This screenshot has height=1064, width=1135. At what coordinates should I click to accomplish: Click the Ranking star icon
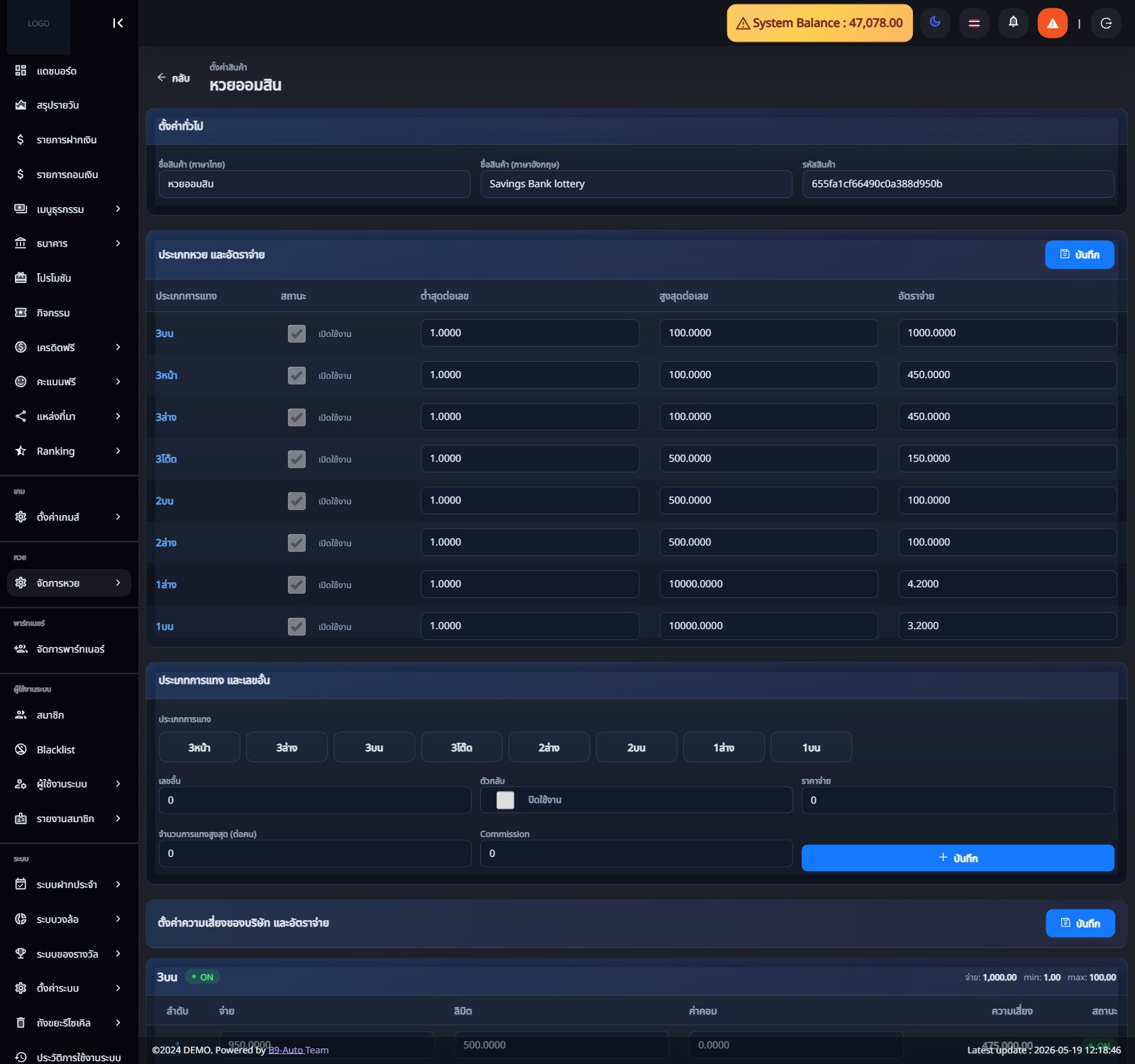(x=21, y=451)
